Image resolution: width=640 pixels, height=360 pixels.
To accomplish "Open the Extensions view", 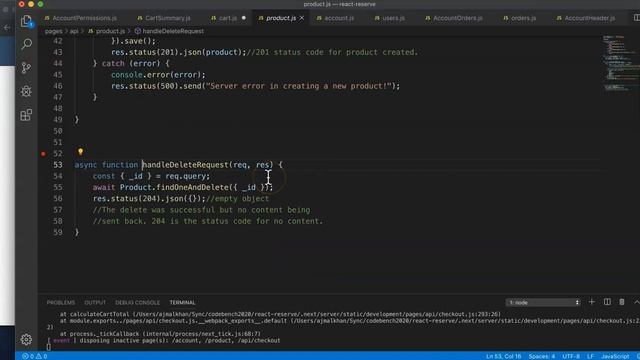I will [x=27, y=115].
